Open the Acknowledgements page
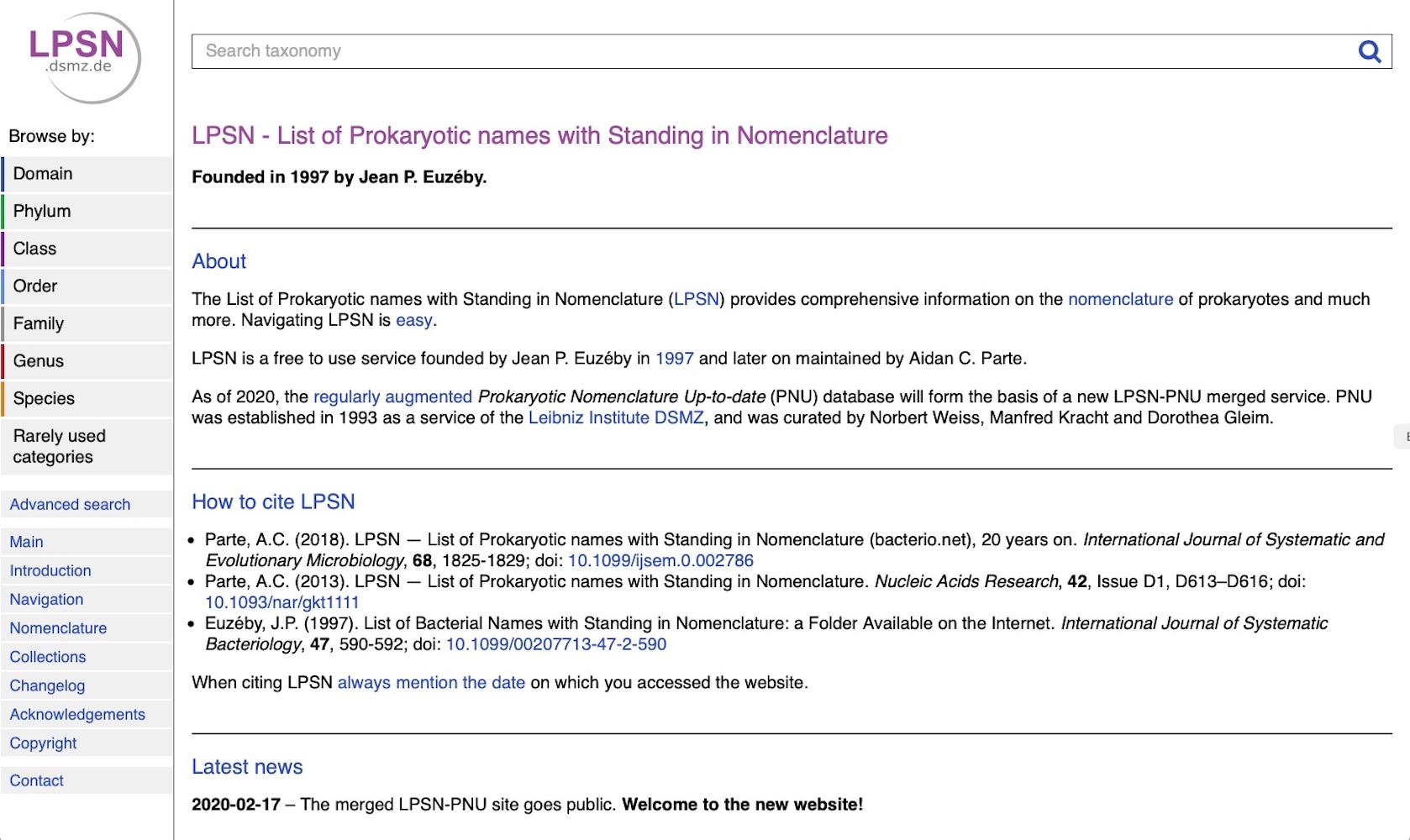Screen dimensions: 1410x840 tap(77, 715)
